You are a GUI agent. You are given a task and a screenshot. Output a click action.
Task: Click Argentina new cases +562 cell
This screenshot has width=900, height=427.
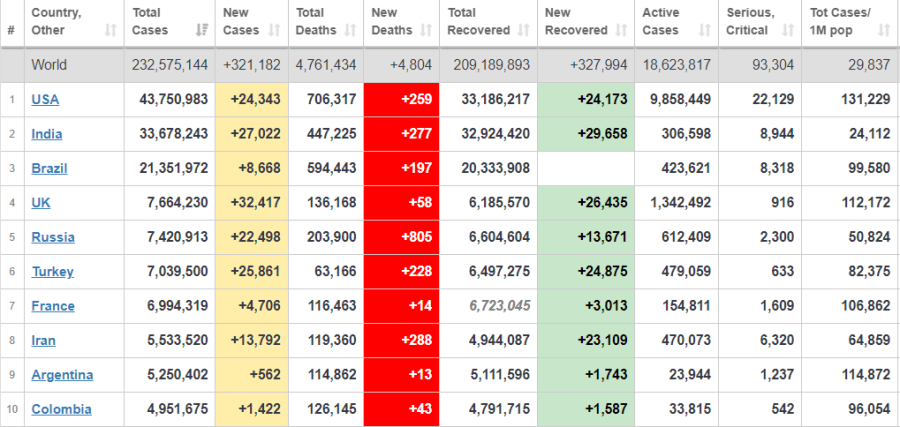coord(251,375)
